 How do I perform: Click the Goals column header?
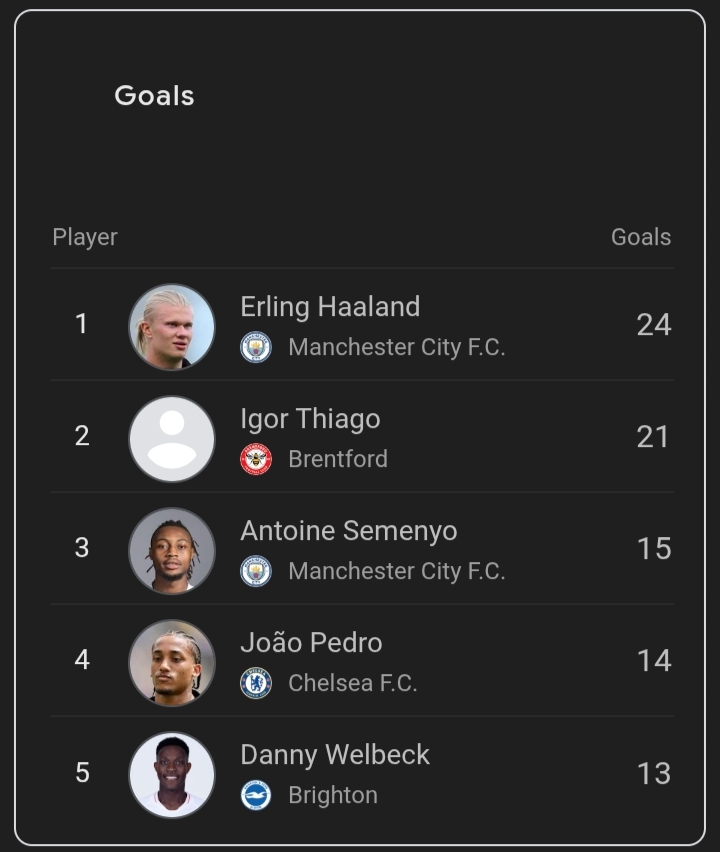[641, 237]
